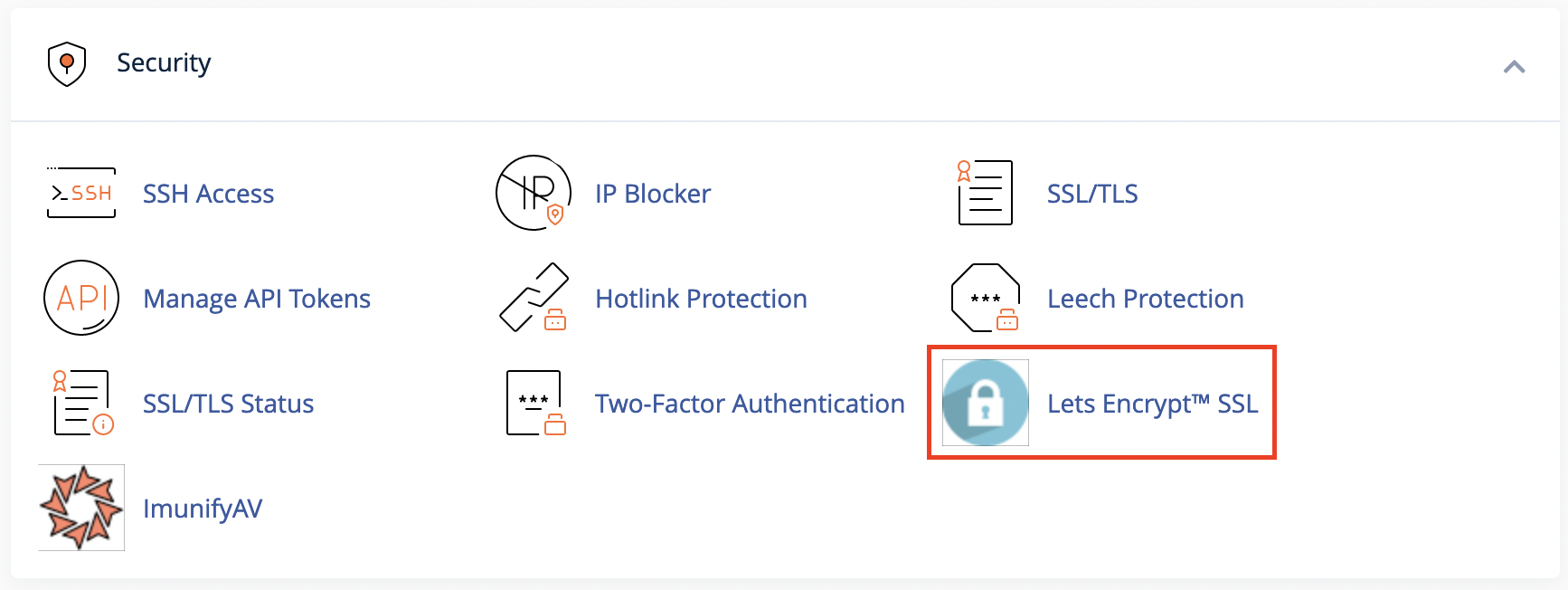Open Two-Factor Authentication text link

(x=750, y=404)
